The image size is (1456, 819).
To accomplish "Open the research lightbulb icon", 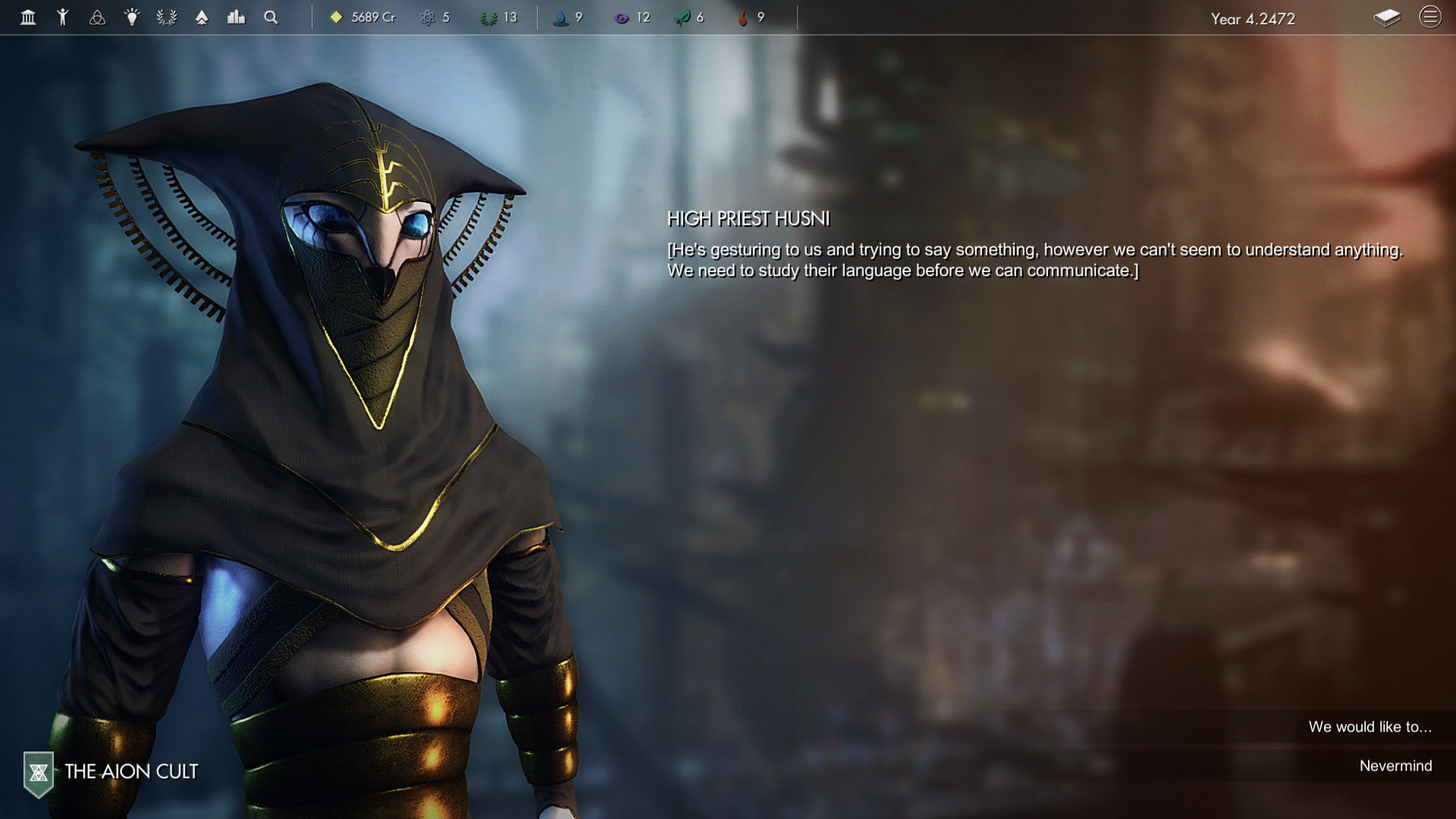I will click(133, 17).
